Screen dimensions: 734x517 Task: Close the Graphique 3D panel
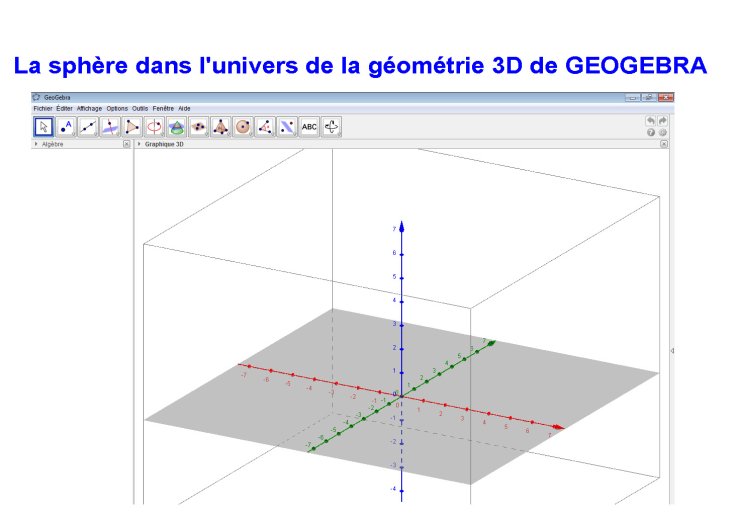tap(664, 144)
